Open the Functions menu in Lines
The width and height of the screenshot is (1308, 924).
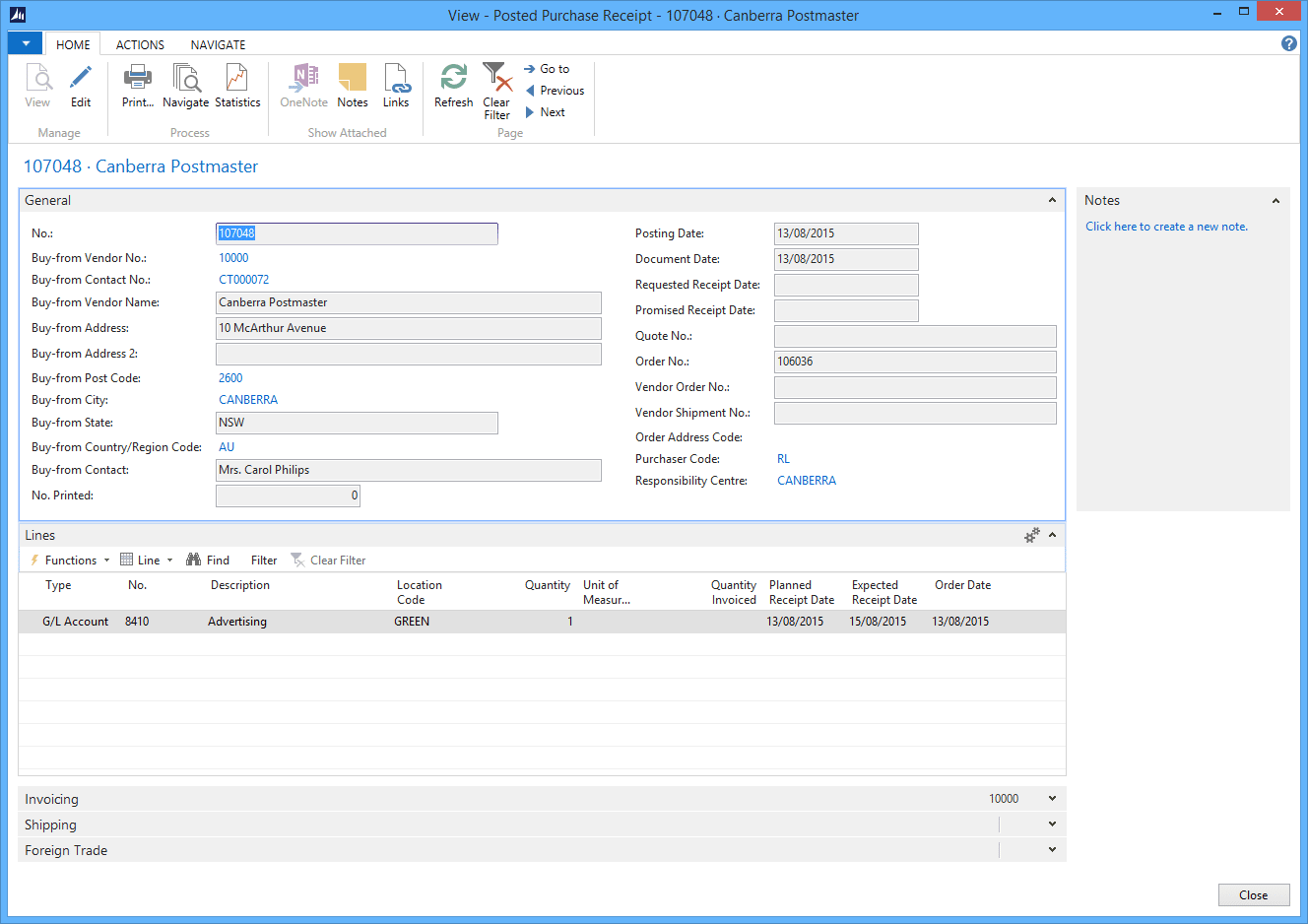tap(69, 561)
